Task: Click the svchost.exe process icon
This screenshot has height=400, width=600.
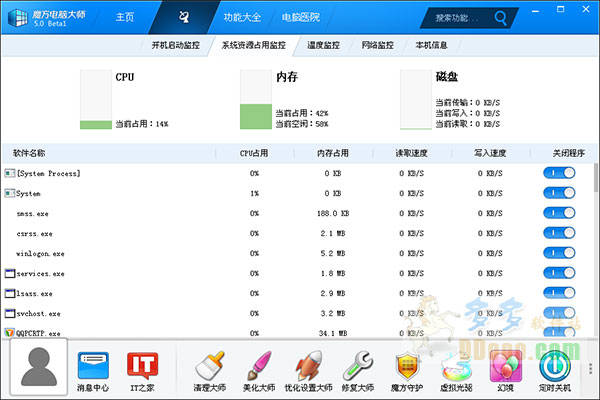Action: (10, 313)
